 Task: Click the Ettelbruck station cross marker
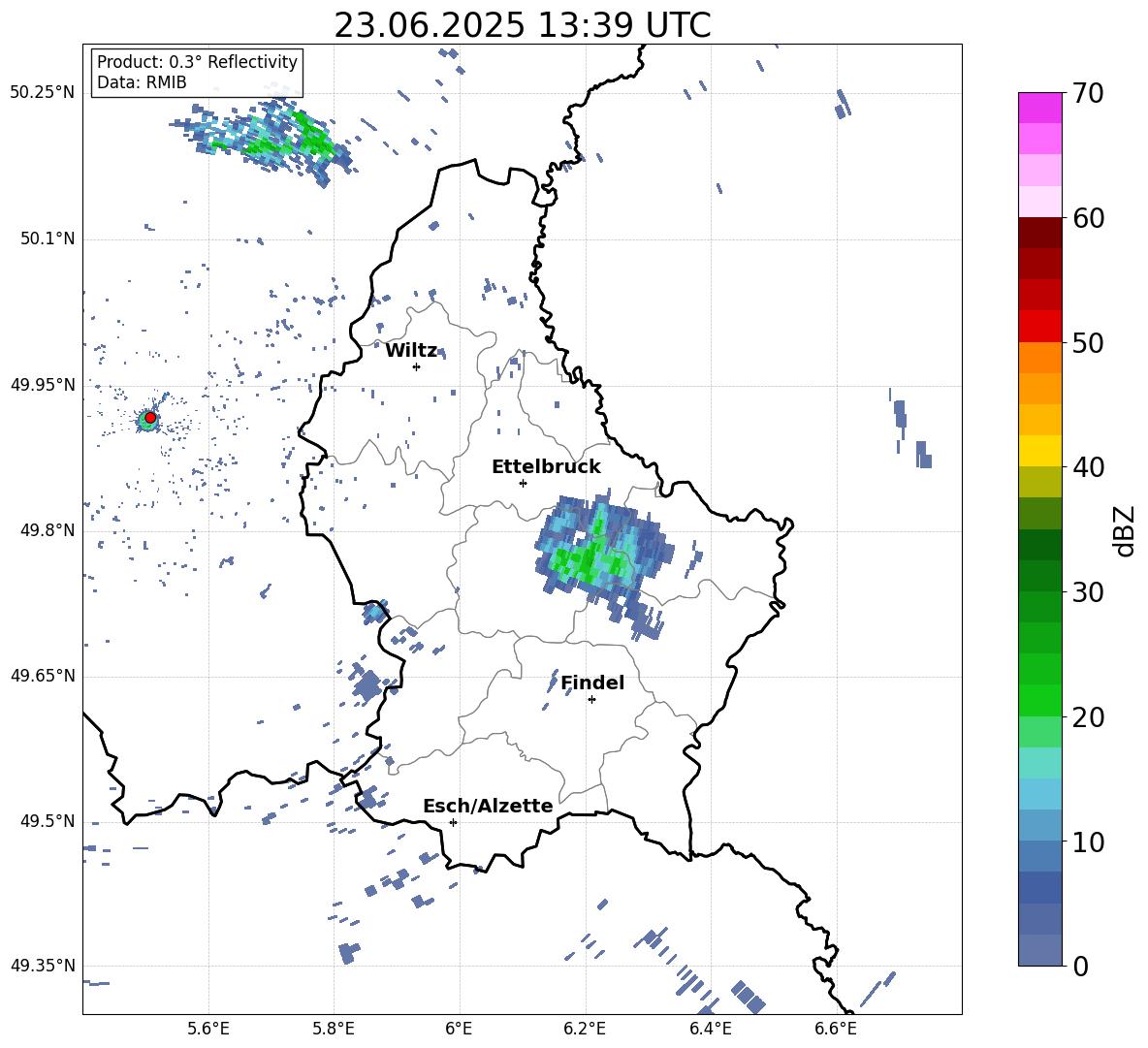pos(523,483)
